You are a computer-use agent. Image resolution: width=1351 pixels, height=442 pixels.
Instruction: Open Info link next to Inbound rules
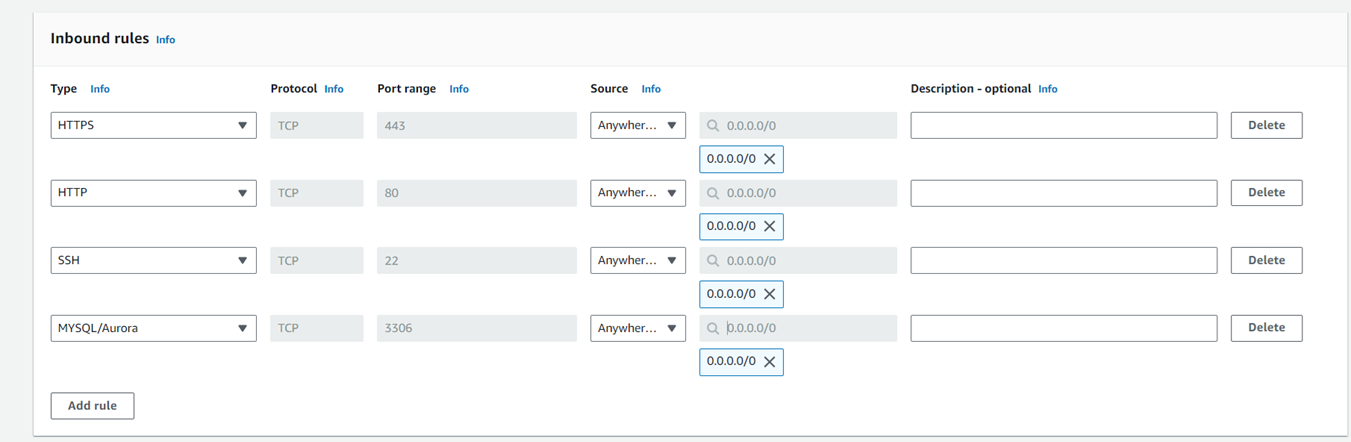[166, 40]
